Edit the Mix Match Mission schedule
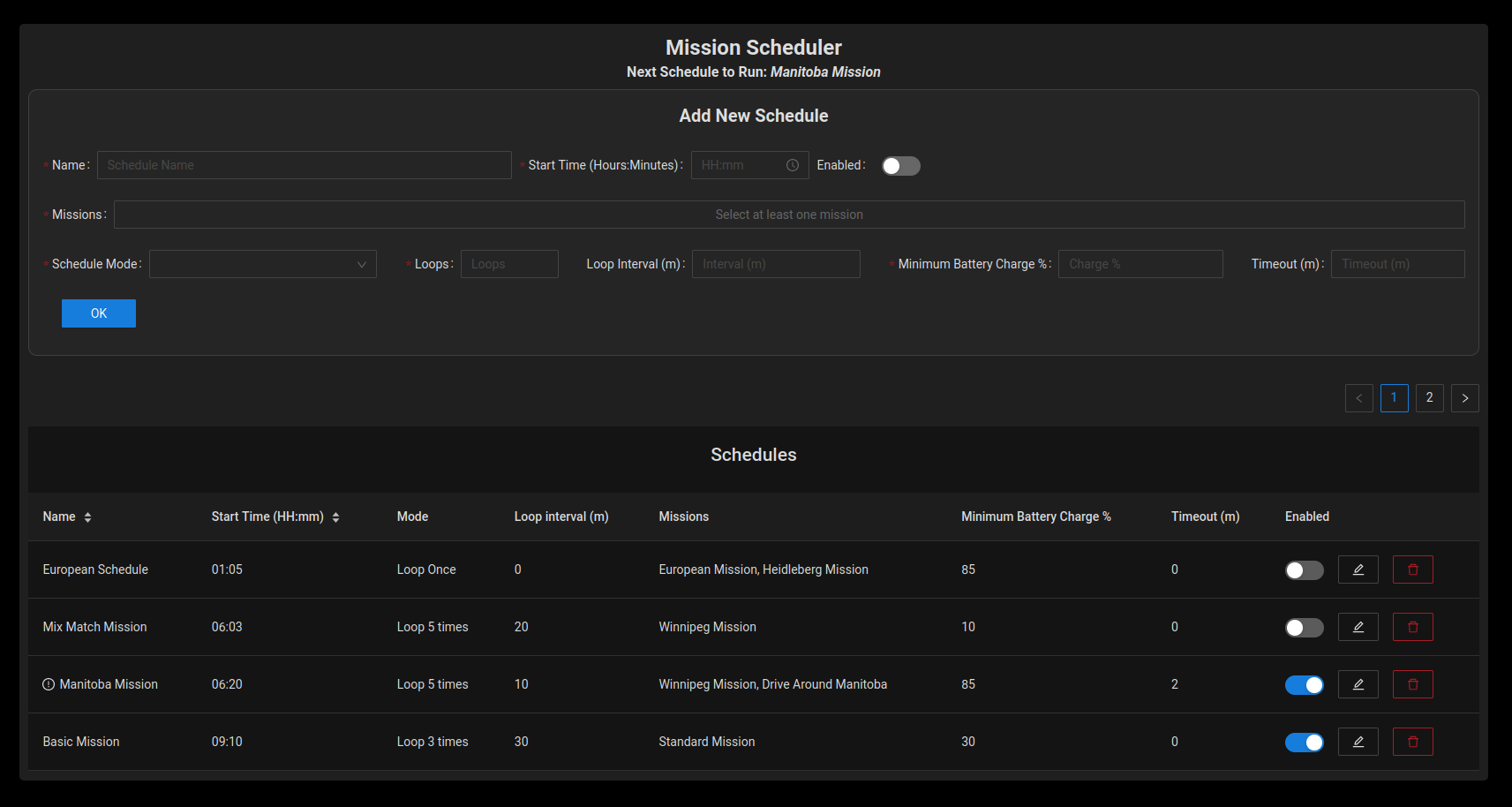Viewport: 1512px width, 807px height. (x=1358, y=627)
